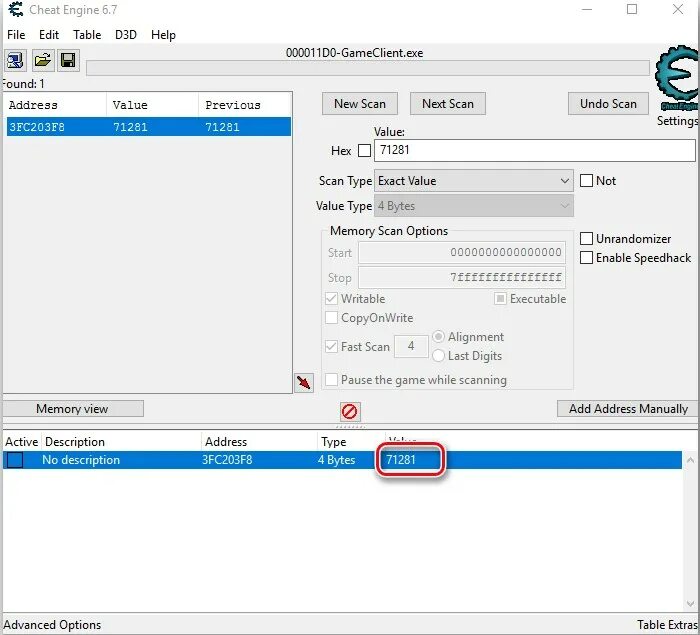Click the red clear address list icon

pos(349,411)
